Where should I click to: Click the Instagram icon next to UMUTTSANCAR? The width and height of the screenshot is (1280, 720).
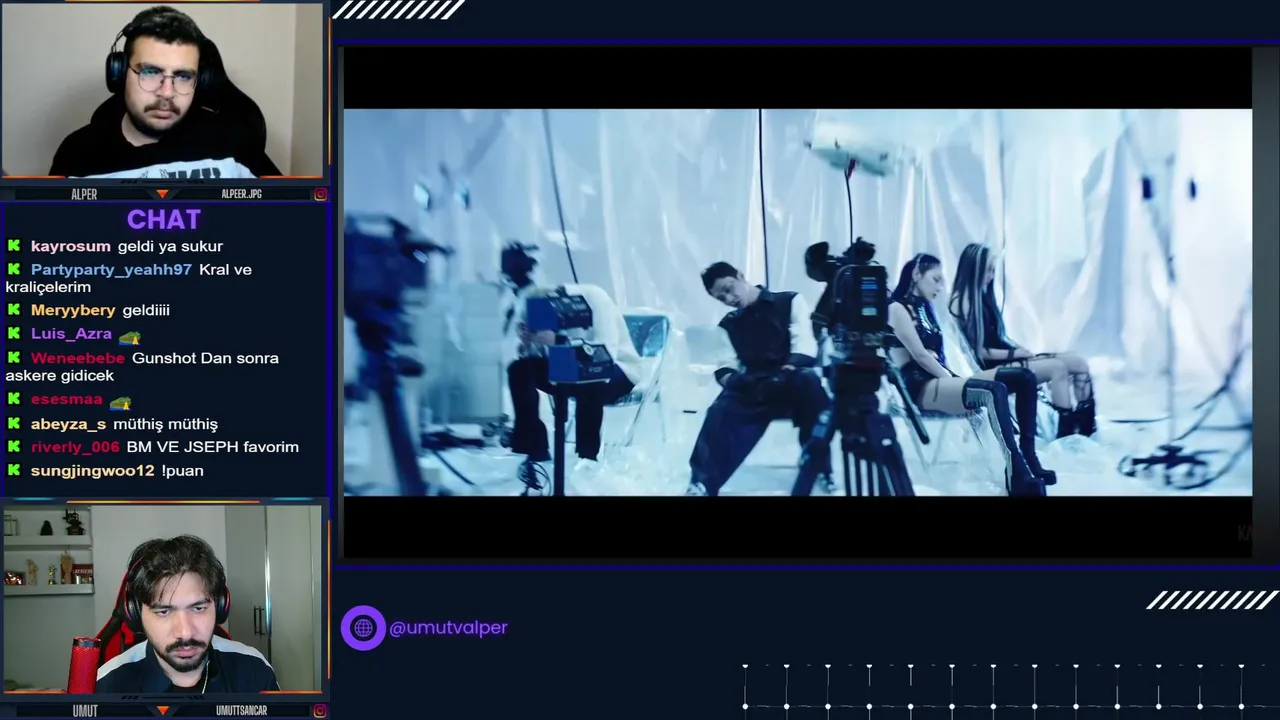[x=320, y=711]
